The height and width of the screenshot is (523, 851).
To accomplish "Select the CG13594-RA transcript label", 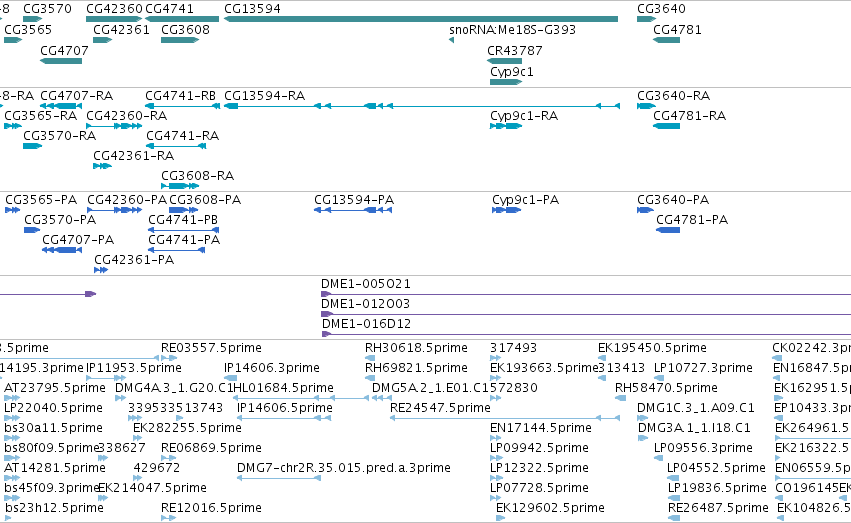I will click(x=265, y=96).
